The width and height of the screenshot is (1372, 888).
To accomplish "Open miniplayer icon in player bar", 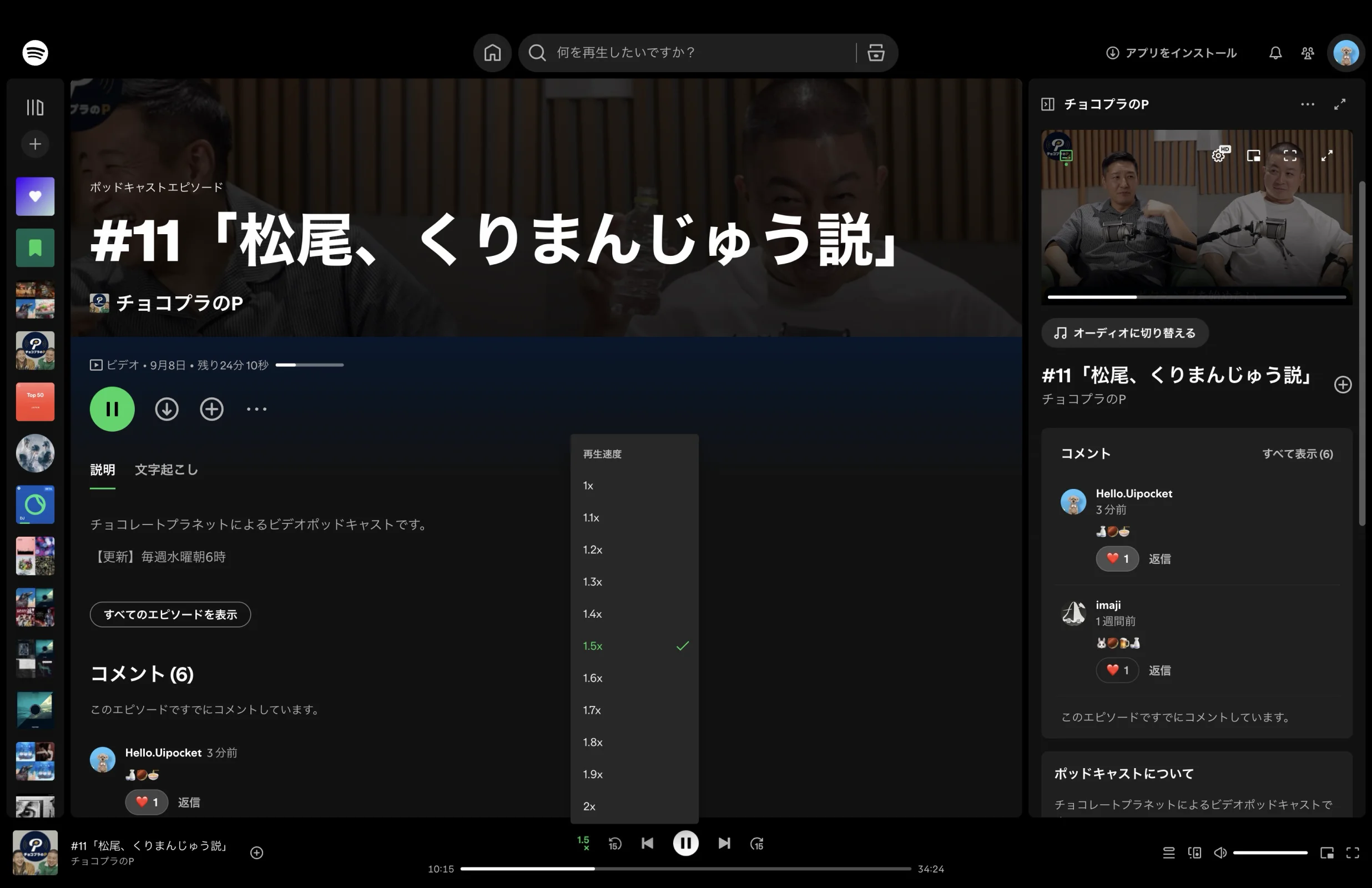I will (x=1327, y=852).
